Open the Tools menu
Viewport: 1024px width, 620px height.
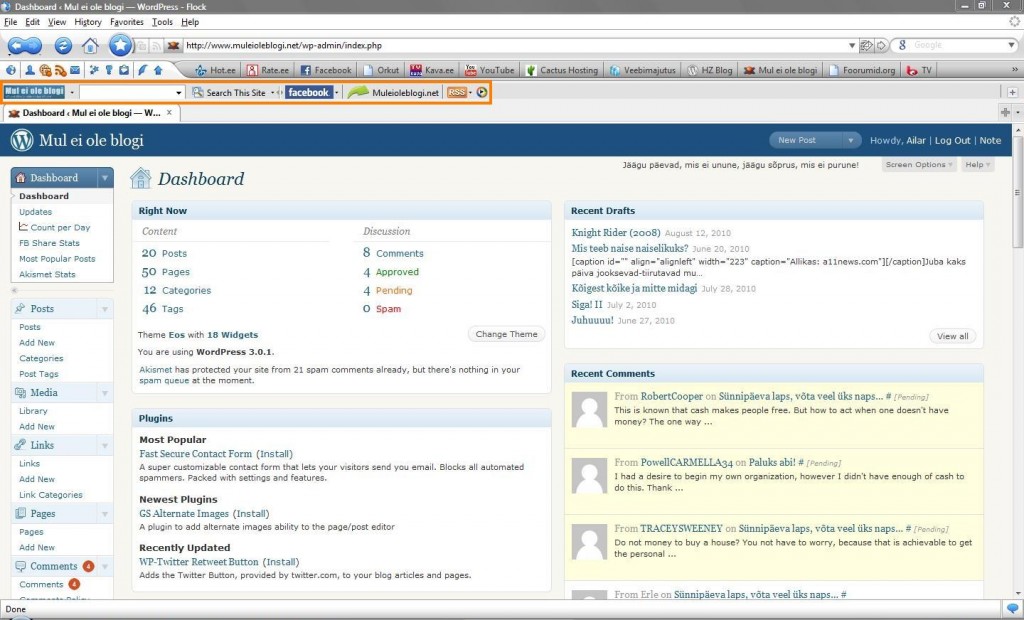[162, 21]
